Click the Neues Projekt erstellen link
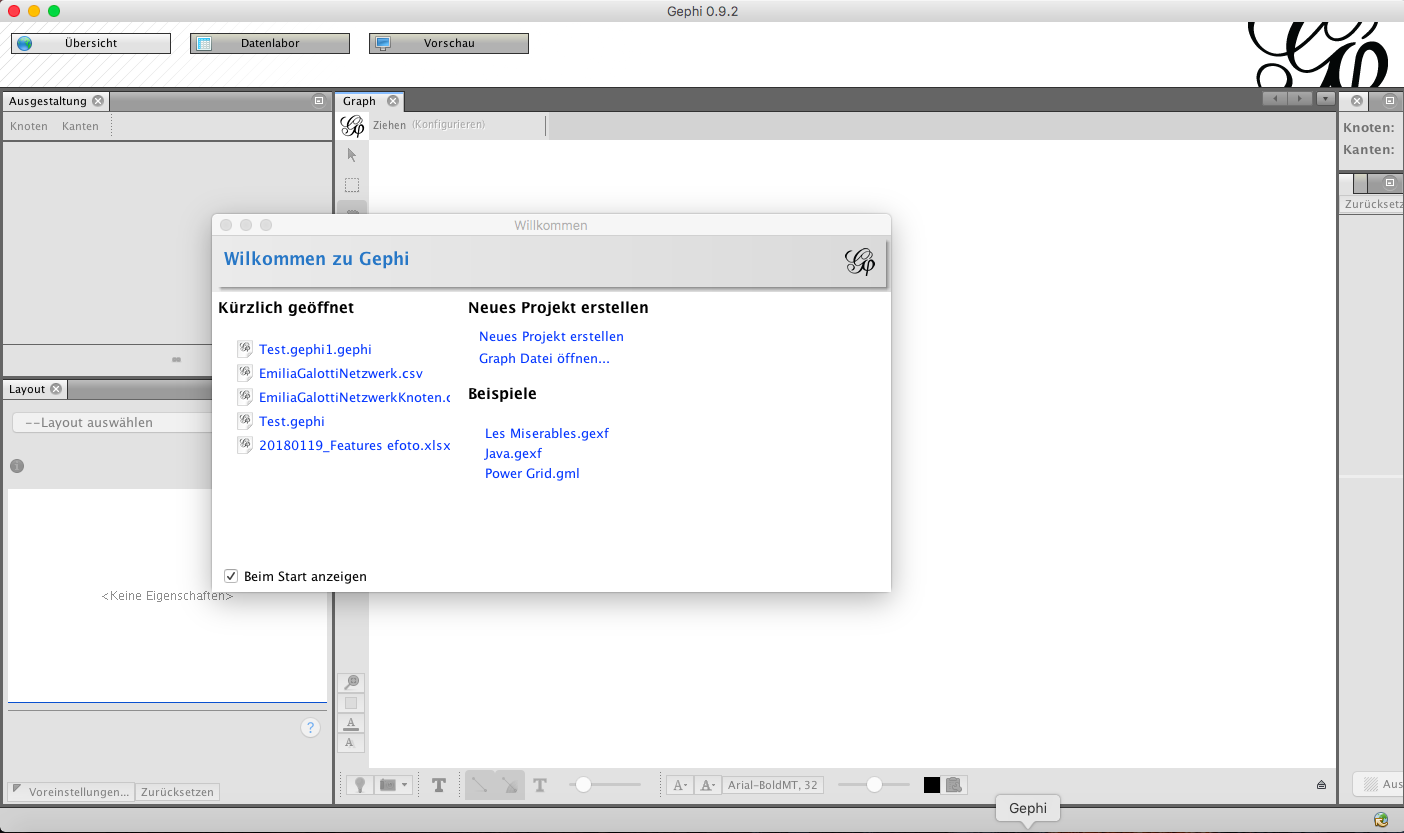This screenshot has height=833, width=1404. tap(551, 337)
